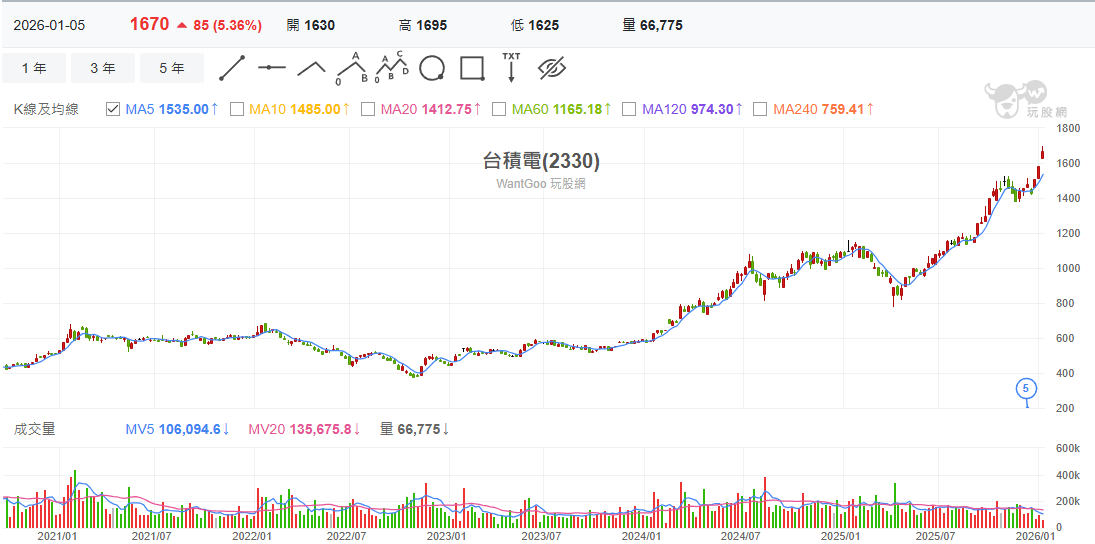The width and height of the screenshot is (1095, 544).
Task: Pick the circle drawing tool
Action: pos(432,68)
